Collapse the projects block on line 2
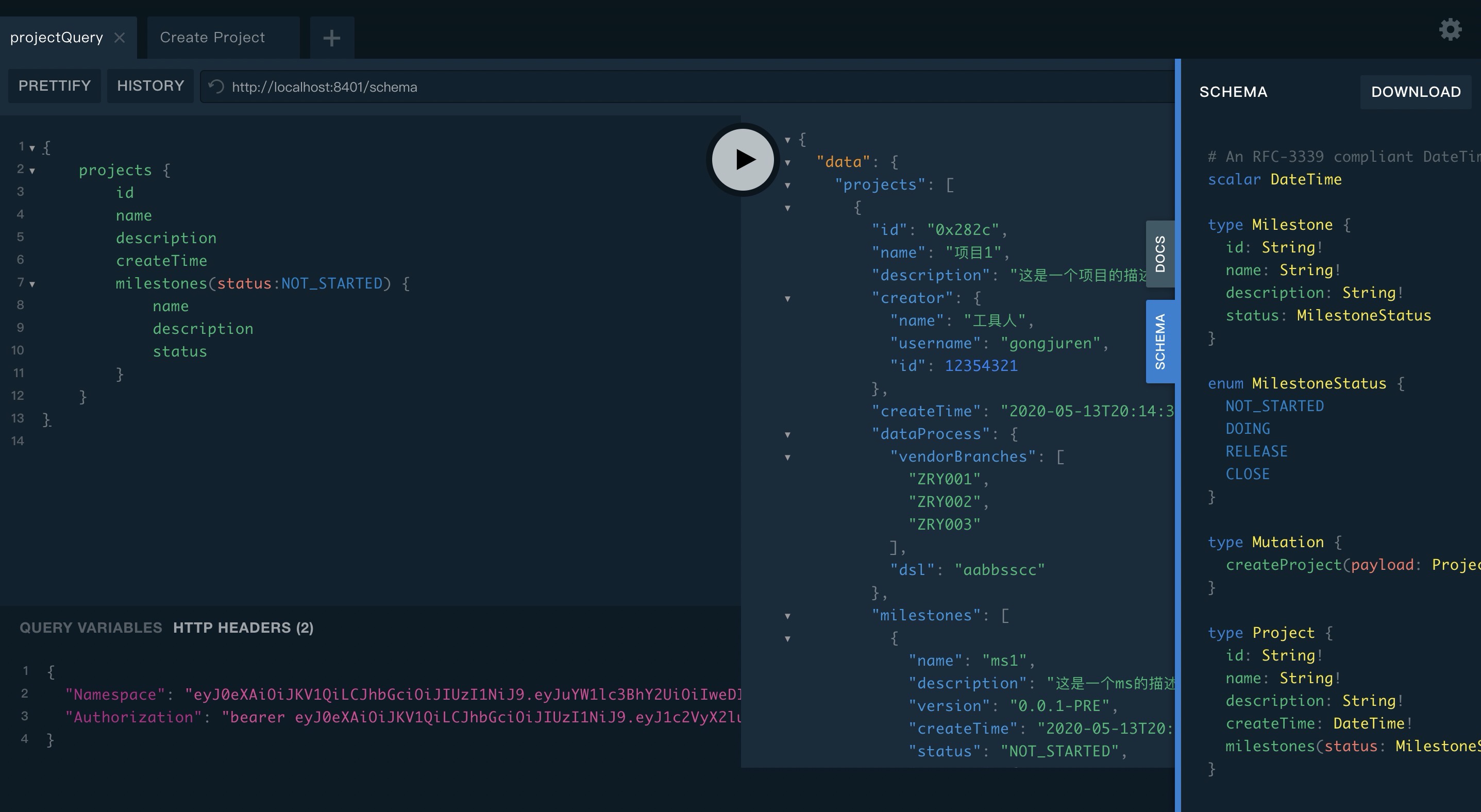Screen dimensions: 1481x812 coord(32,171)
